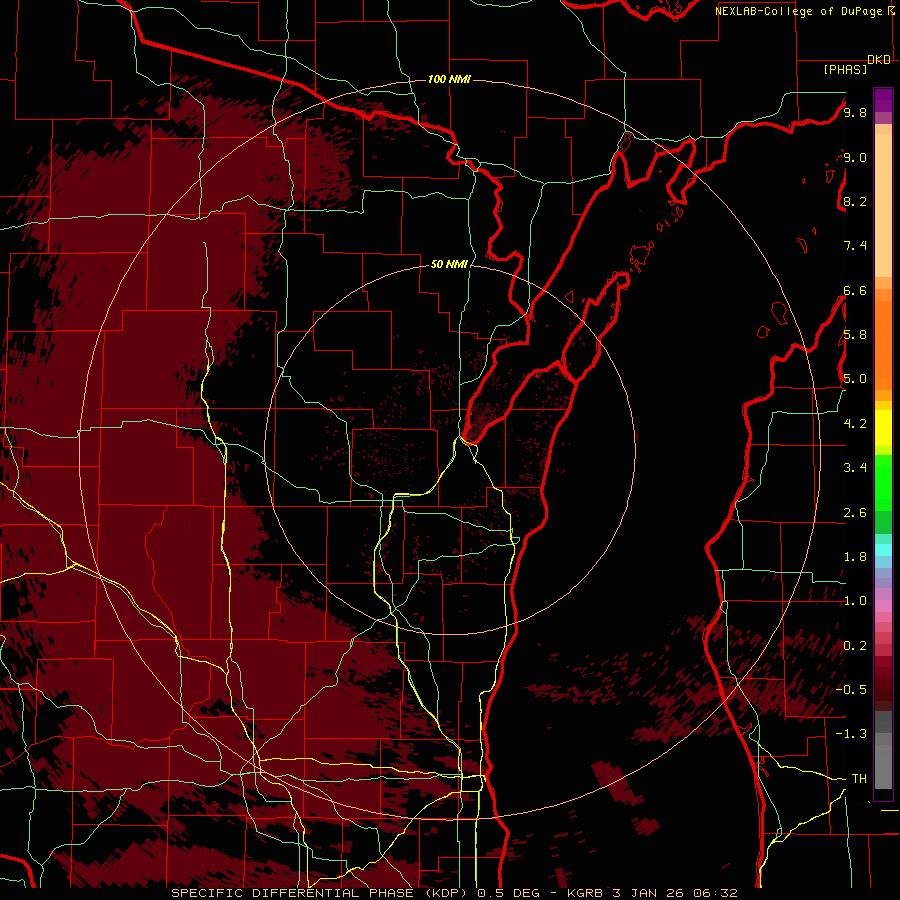This screenshot has width=900, height=900.
Task: Click the 50 NMI range ring label
Action: pyautogui.click(x=449, y=264)
